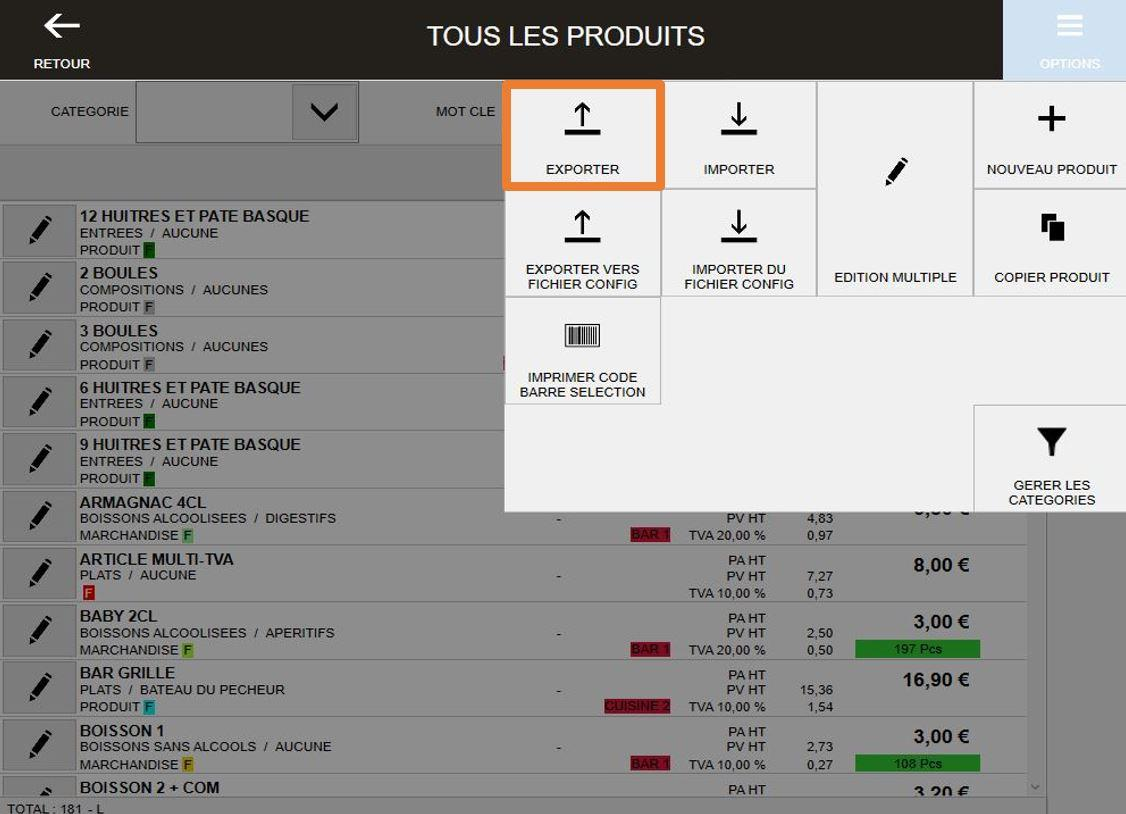Click yellow F flag on BOISSON 1 row
The height and width of the screenshot is (814, 1126).
[187, 764]
